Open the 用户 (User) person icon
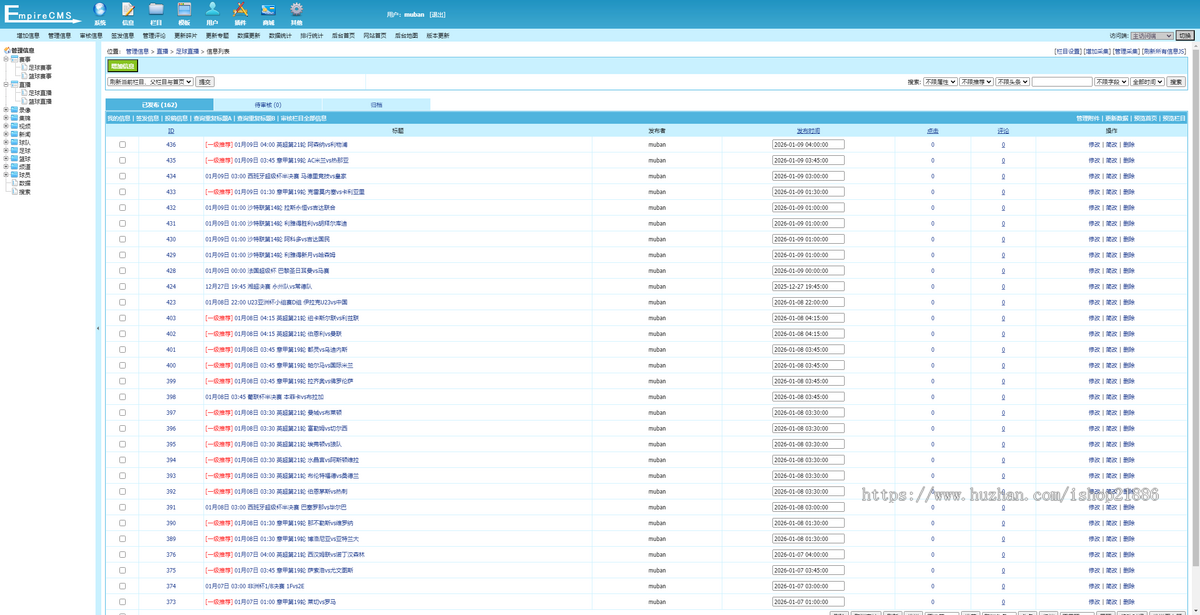The height and width of the screenshot is (615, 1200). 212,10
